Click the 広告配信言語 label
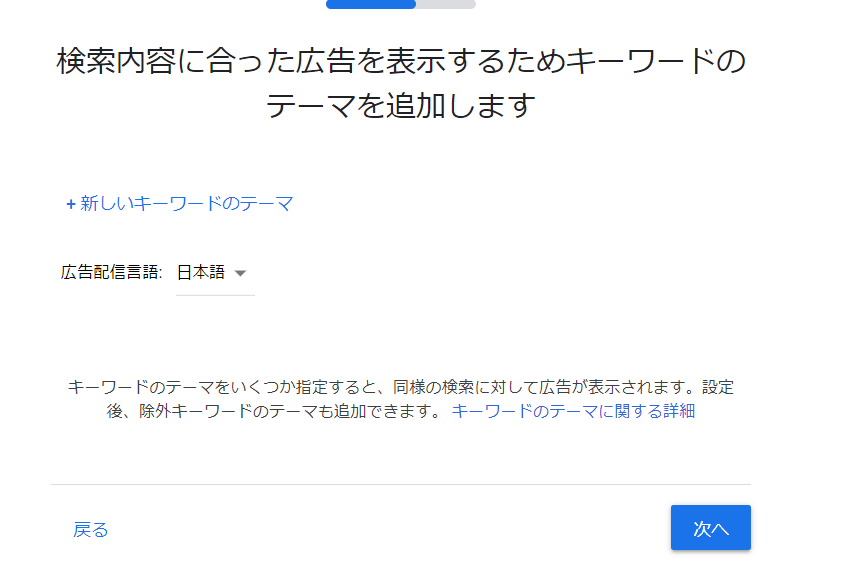Viewport: 848px width, 588px height. coord(111,272)
